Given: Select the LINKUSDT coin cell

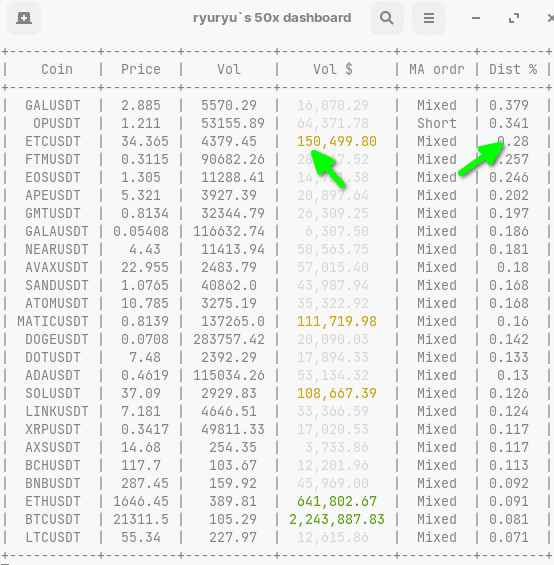Looking at the screenshot, I should pos(57,411).
